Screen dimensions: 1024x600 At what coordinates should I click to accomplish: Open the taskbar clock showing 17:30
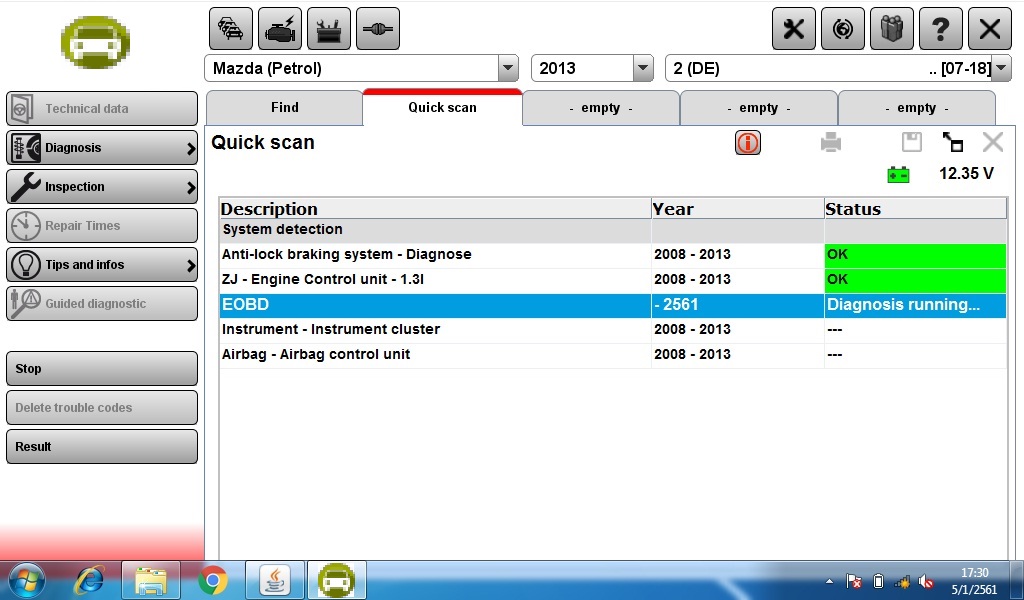(974, 581)
